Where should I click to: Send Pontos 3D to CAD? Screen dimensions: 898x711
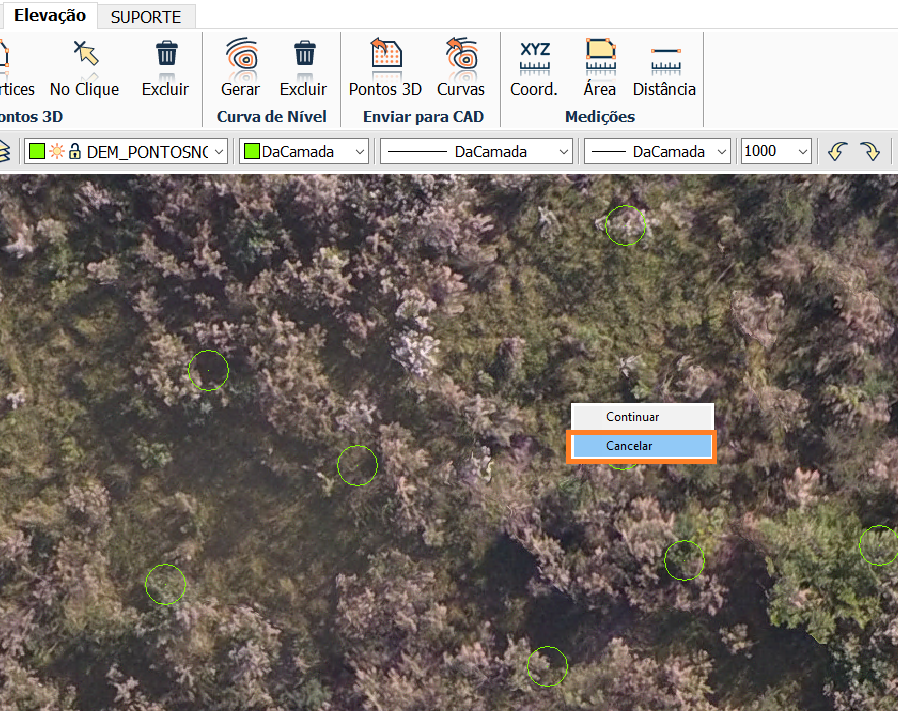pyautogui.click(x=385, y=67)
